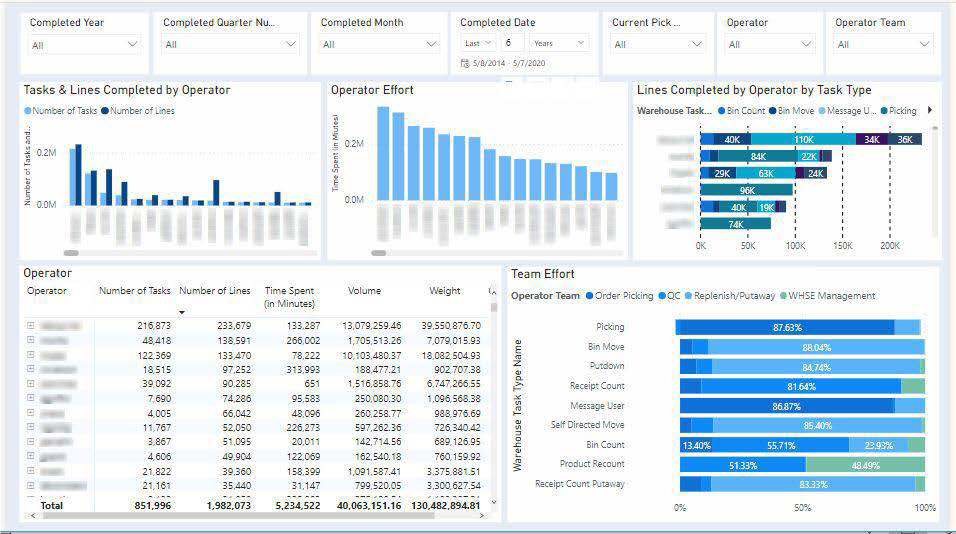Select the 74K bar in task type chart
Image resolution: width=956 pixels, height=534 pixels.
[735, 224]
